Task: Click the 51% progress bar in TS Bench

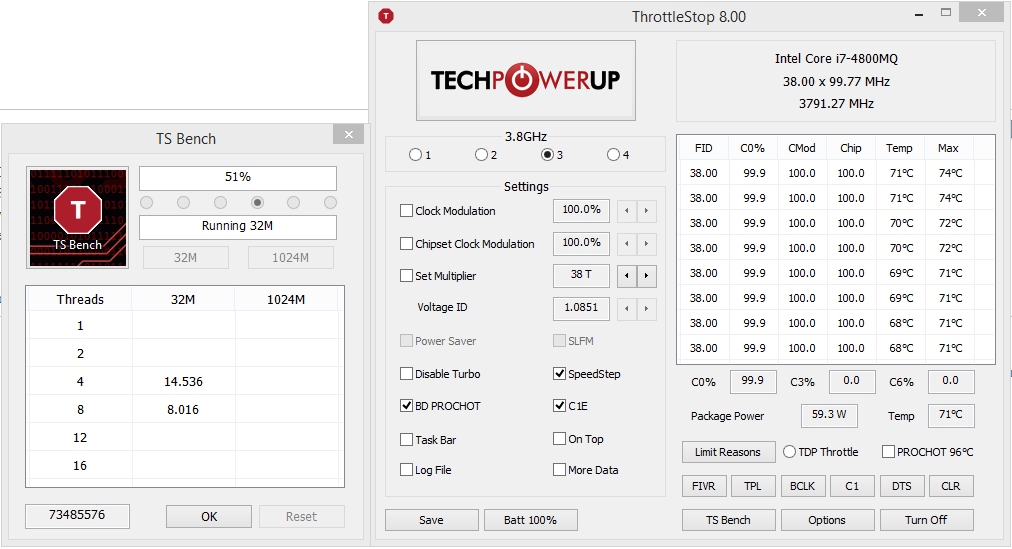Action: click(x=238, y=177)
